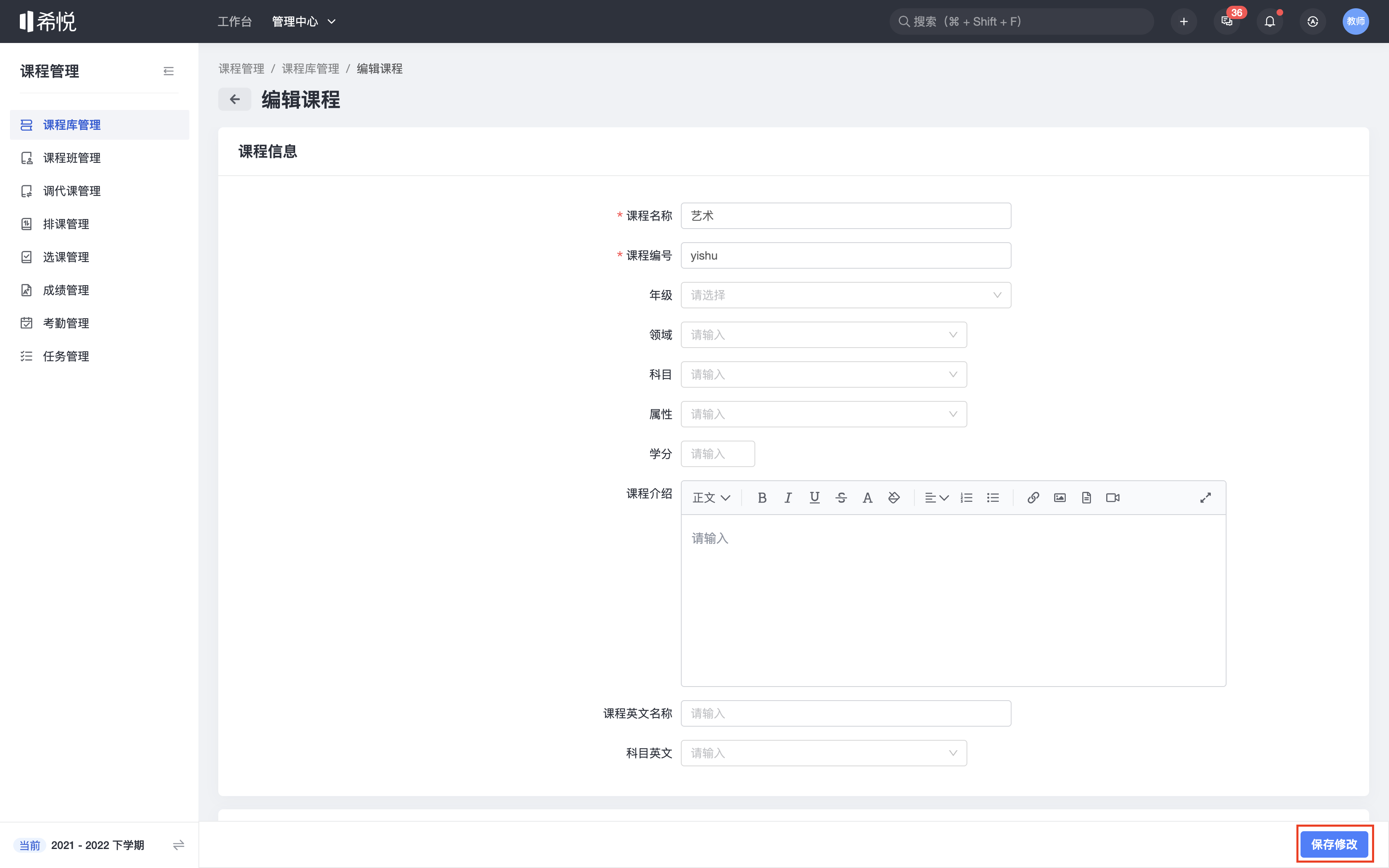The width and height of the screenshot is (1389, 868).
Task: Open 排课管理 in sidebar
Action: (x=99, y=224)
